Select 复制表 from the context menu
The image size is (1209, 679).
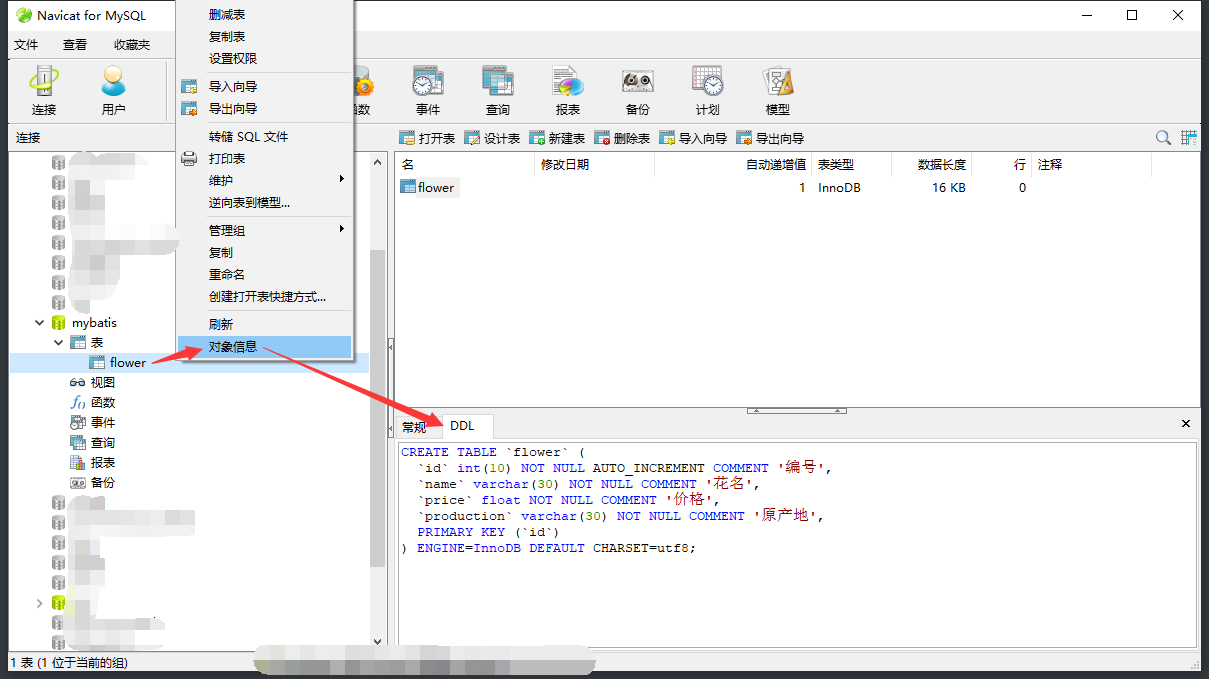click(227, 36)
